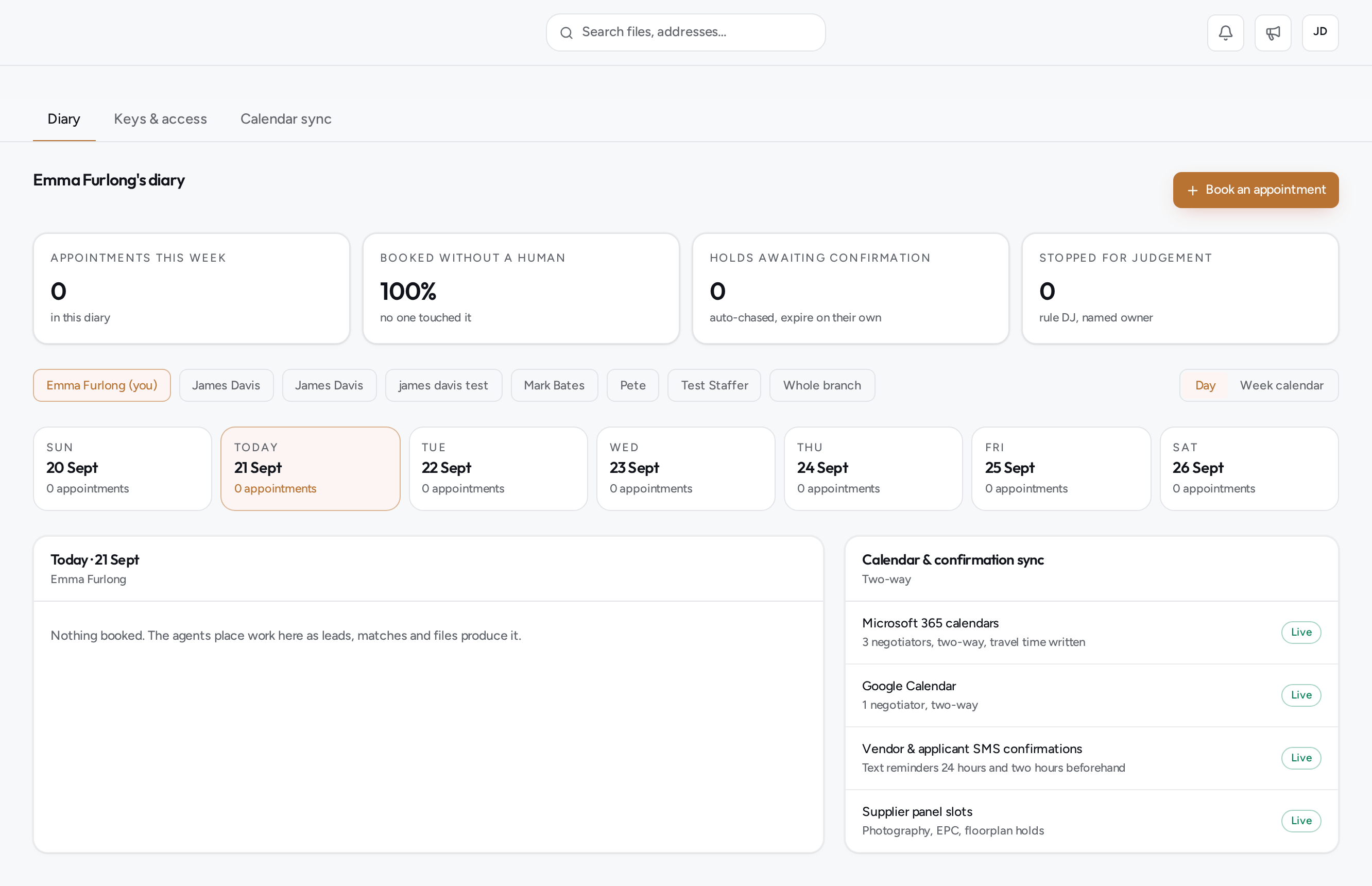Click Calendar & confirmation sync heading

(x=953, y=560)
